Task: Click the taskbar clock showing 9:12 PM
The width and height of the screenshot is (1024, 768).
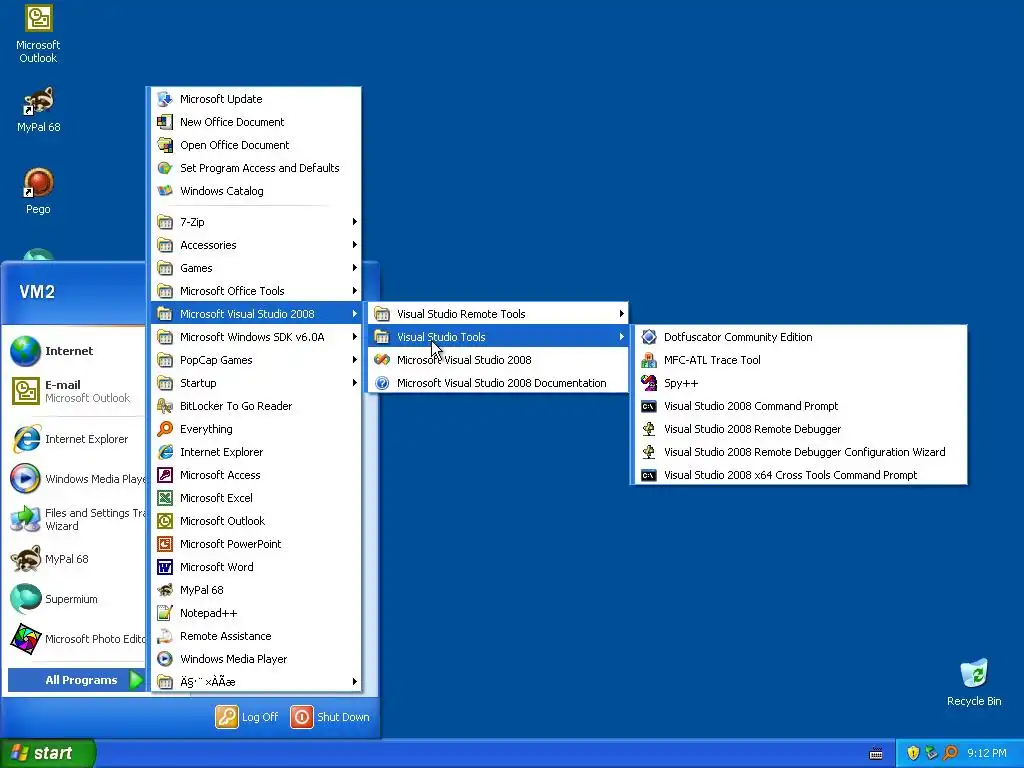Action: coord(987,753)
